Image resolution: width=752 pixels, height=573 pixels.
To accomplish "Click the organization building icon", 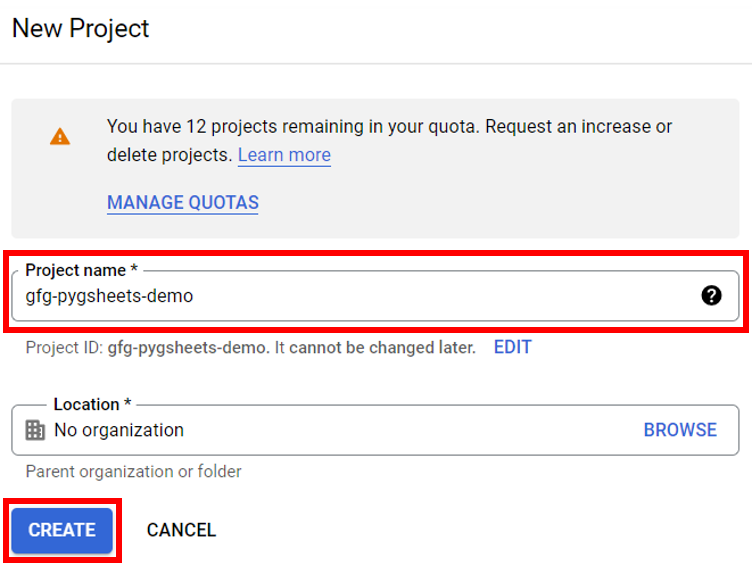I will tap(35, 430).
